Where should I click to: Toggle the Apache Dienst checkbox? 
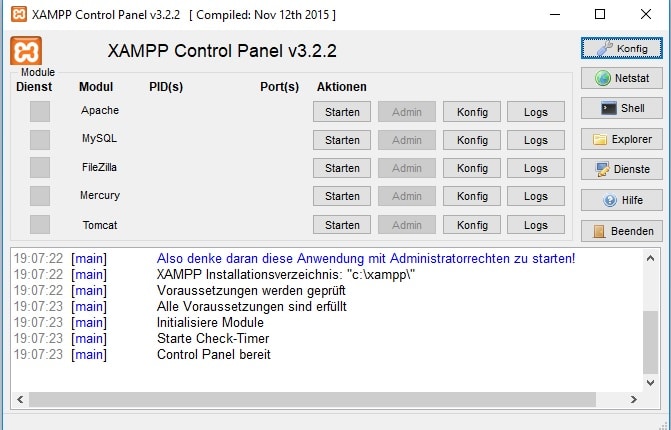tap(40, 111)
